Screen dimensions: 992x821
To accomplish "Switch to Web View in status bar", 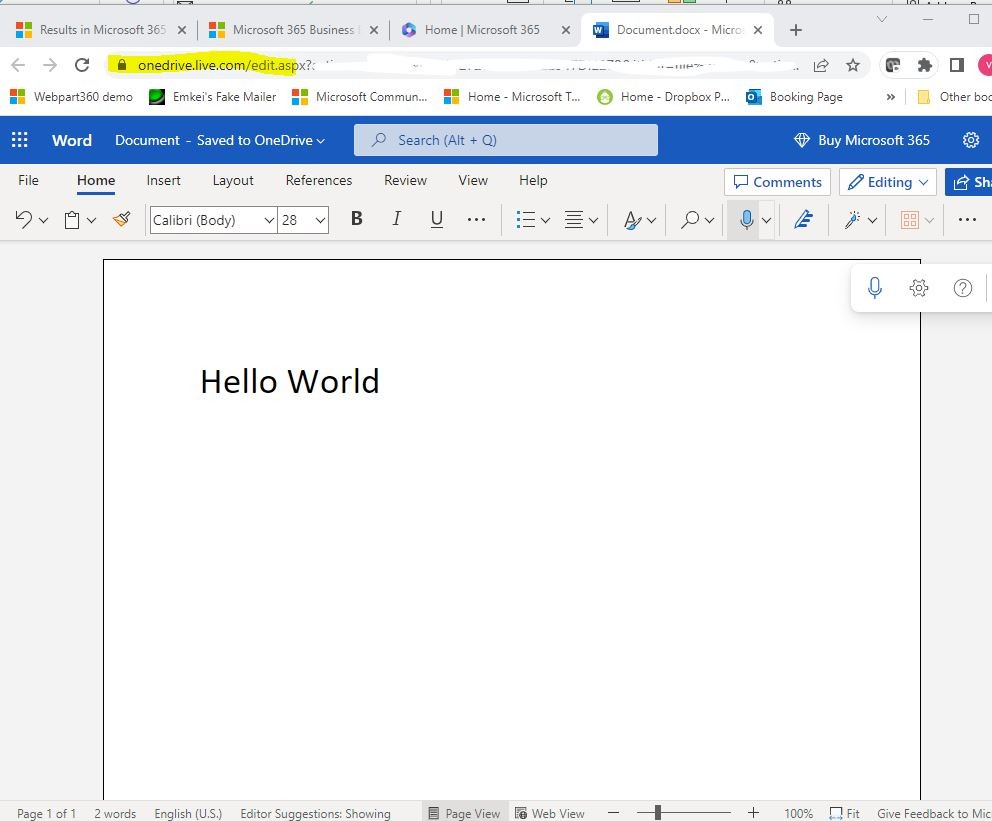I will (549, 813).
